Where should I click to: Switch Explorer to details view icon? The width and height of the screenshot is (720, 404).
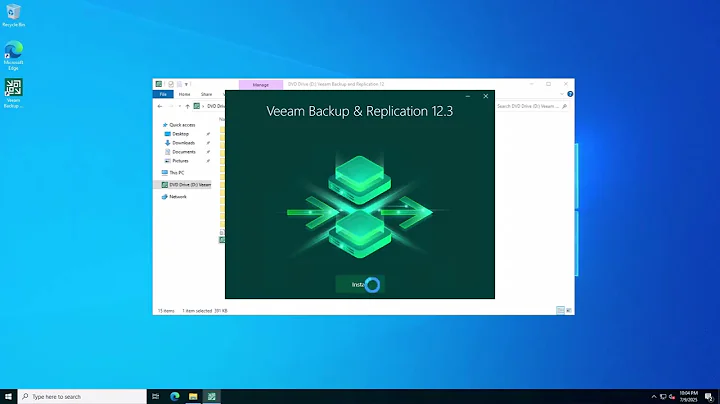[560, 311]
